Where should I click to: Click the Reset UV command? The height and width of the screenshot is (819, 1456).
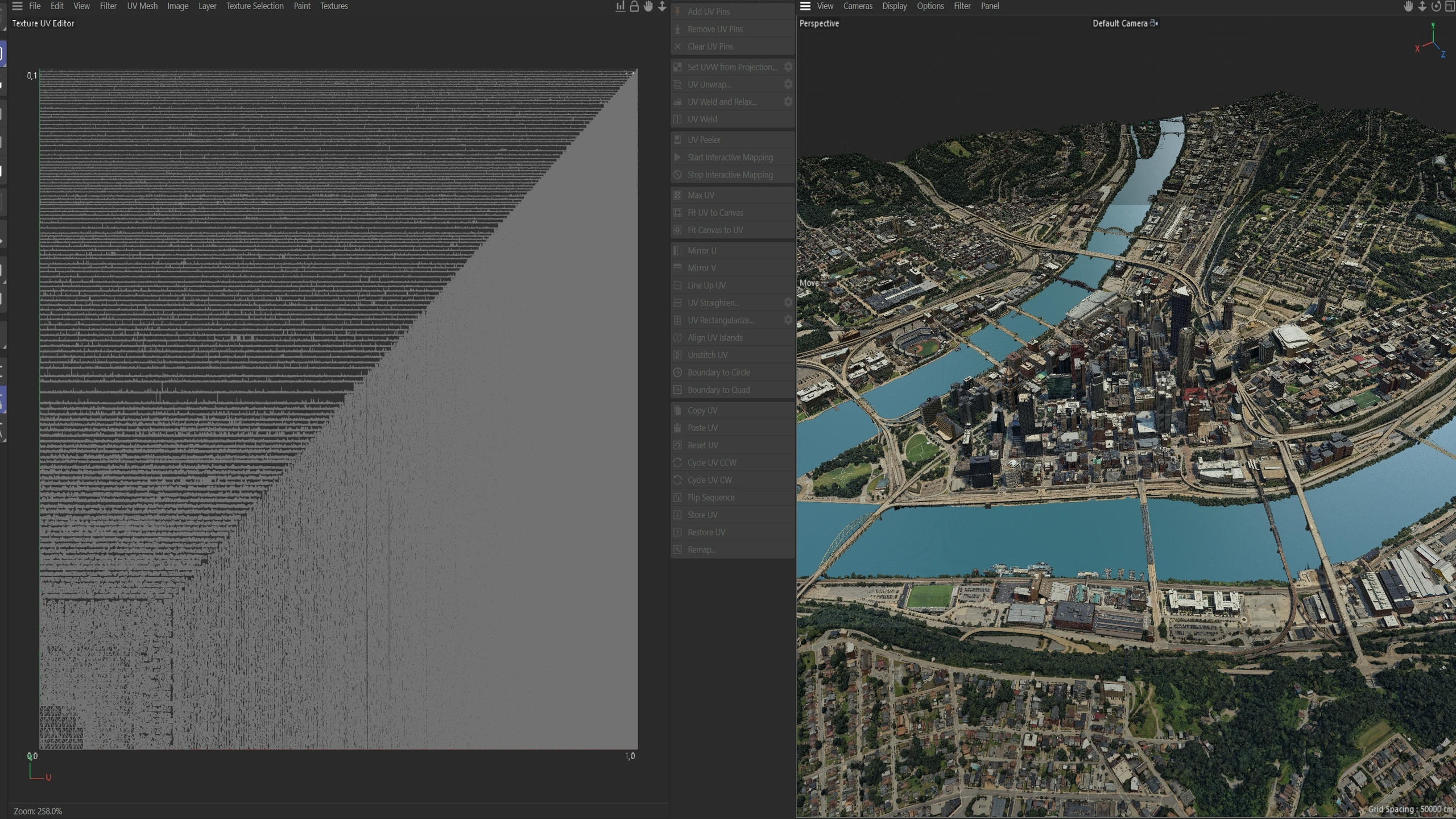click(733, 445)
